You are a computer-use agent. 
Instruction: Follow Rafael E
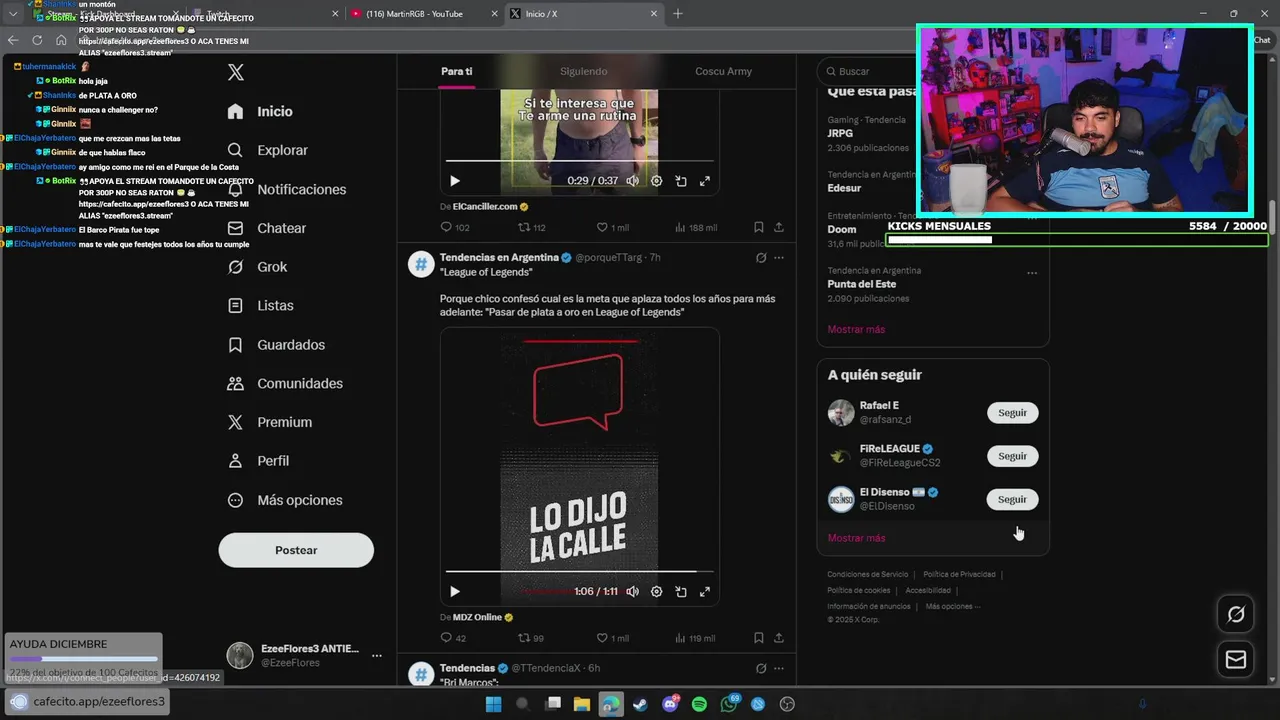(1012, 413)
